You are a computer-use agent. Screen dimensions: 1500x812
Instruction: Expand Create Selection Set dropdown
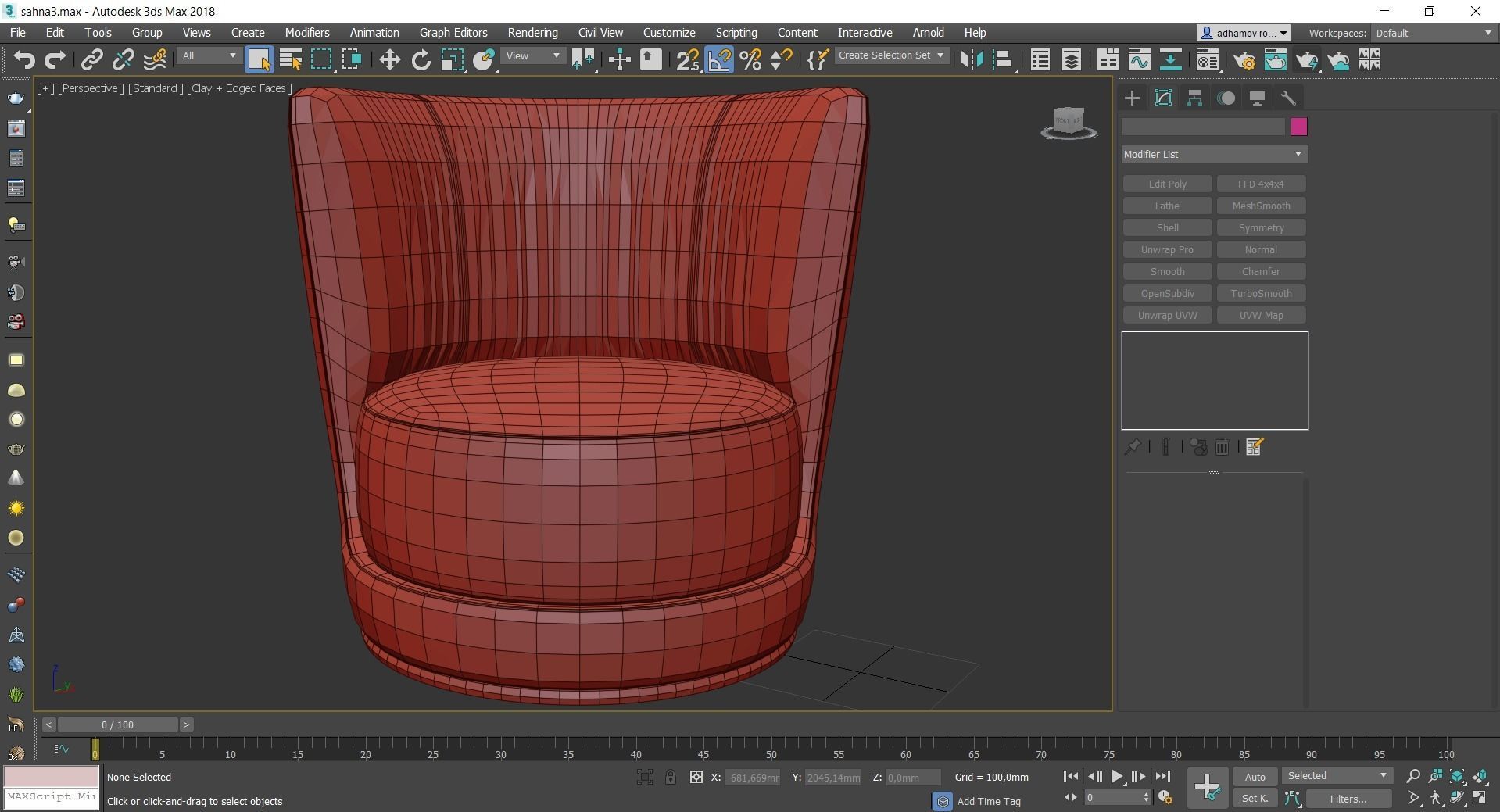pos(892,55)
